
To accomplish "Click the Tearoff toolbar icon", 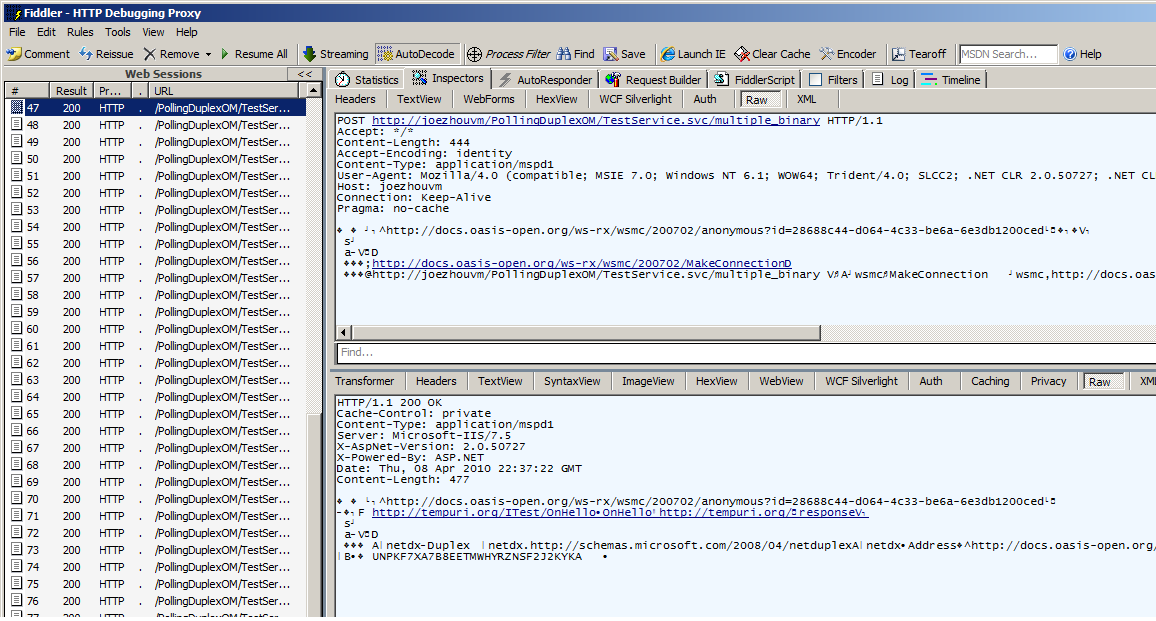I will [898, 54].
